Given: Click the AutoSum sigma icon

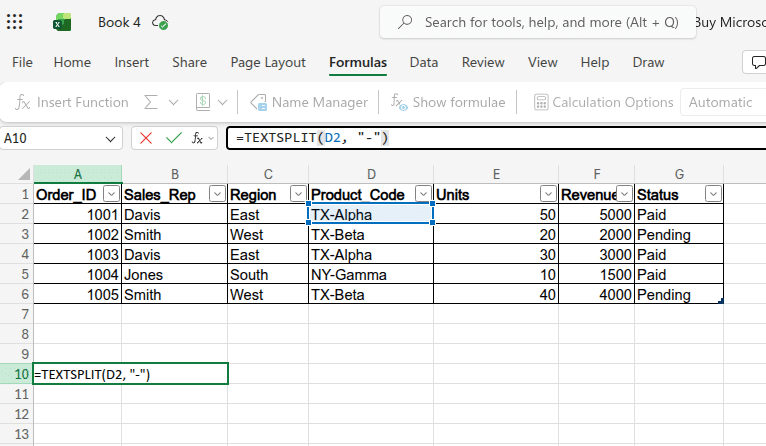Looking at the screenshot, I should pyautogui.click(x=151, y=102).
